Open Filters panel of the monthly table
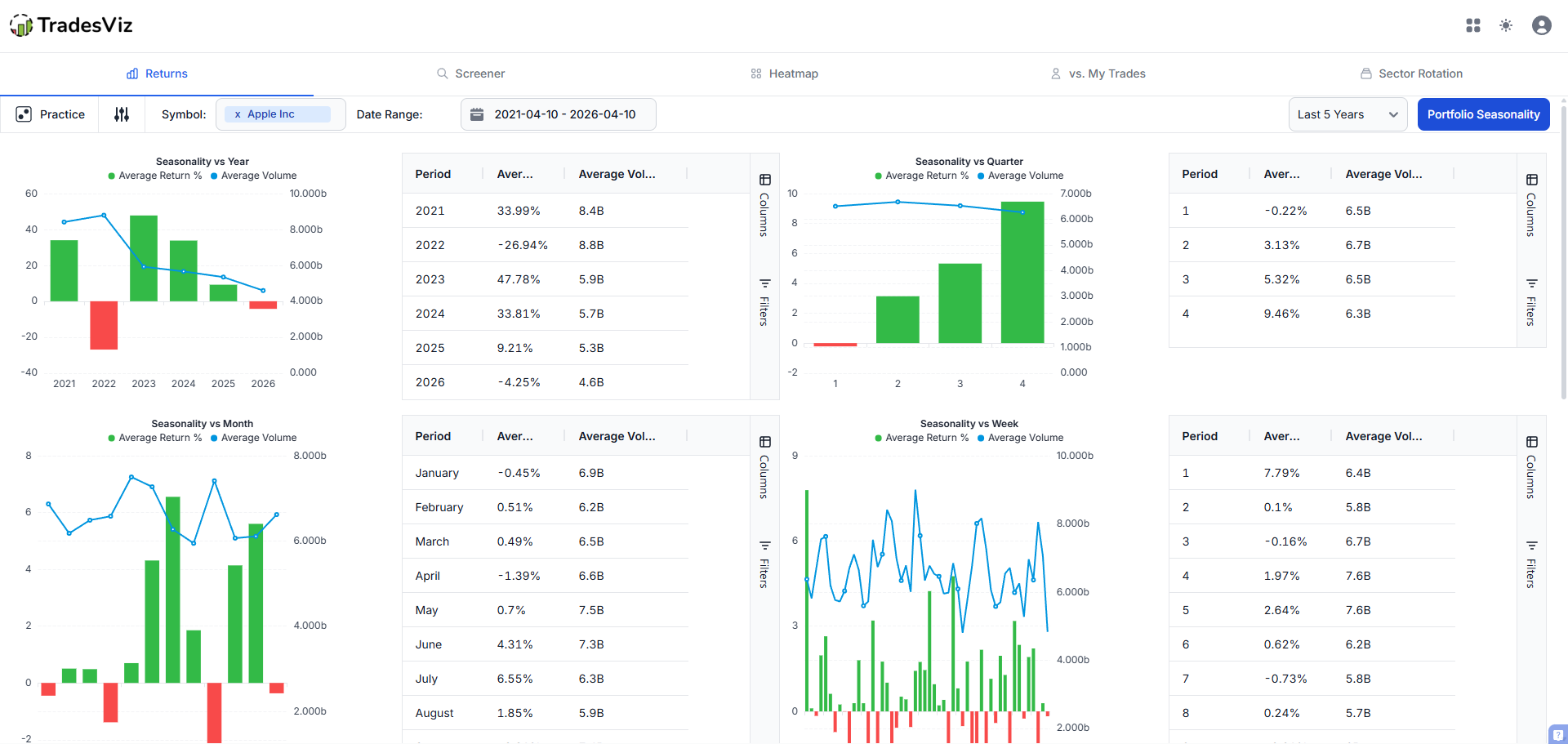 764,564
